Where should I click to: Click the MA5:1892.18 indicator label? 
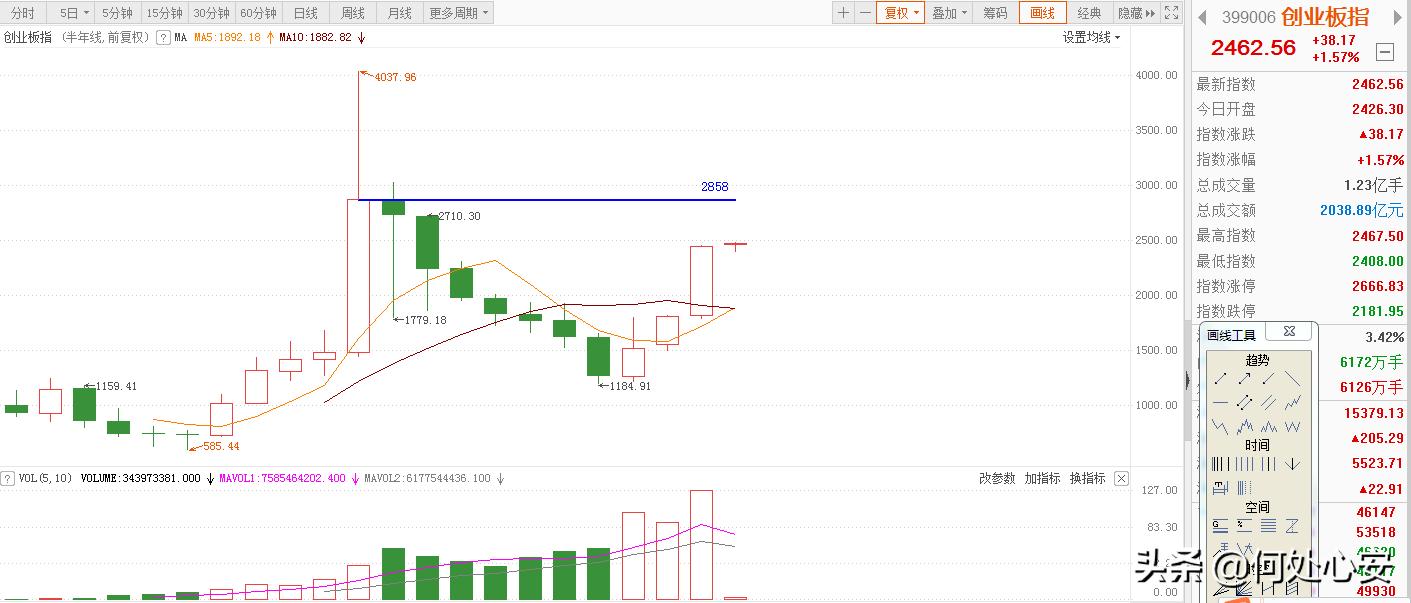coord(227,37)
